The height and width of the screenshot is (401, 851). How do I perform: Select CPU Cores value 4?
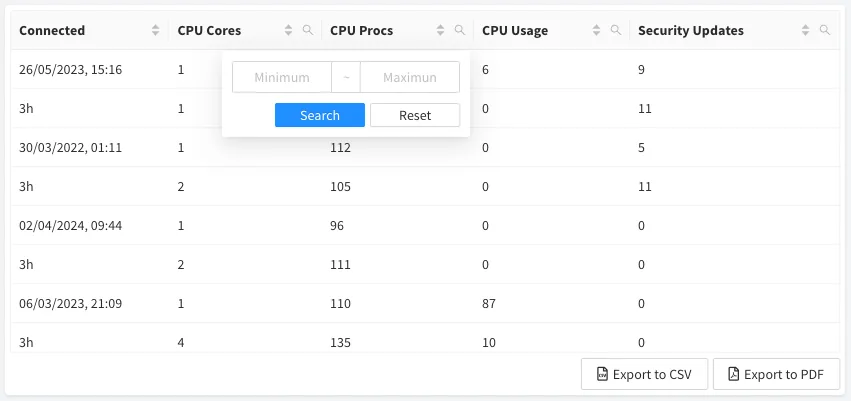pyautogui.click(x=181, y=343)
